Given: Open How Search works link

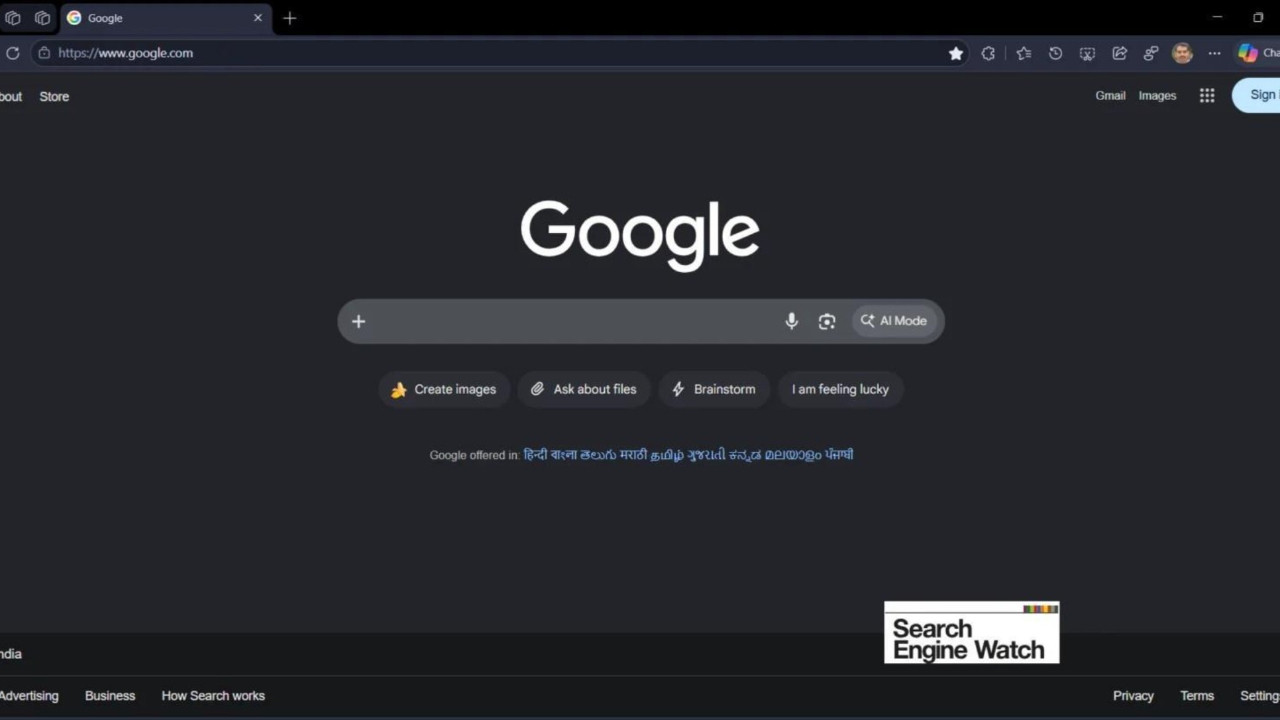Looking at the screenshot, I should 213,696.
